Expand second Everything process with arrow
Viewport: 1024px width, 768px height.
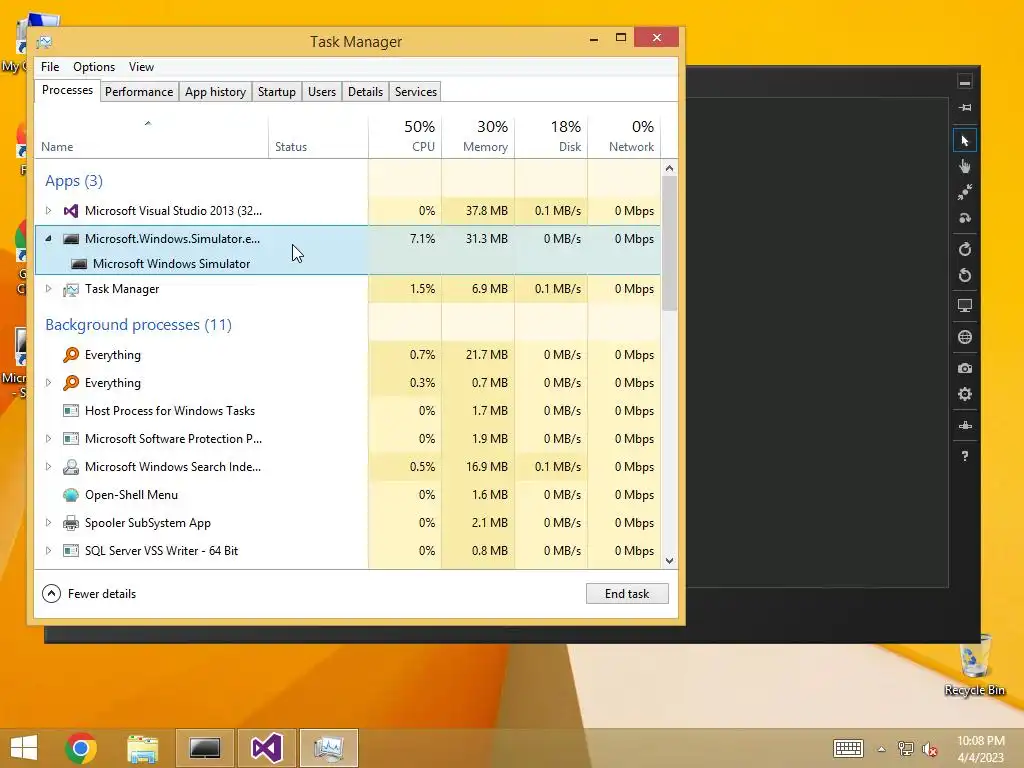[48, 383]
